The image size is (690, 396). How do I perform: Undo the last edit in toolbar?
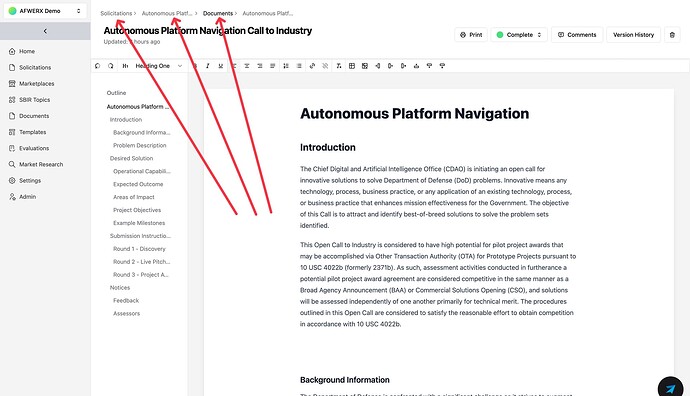click(x=98, y=66)
